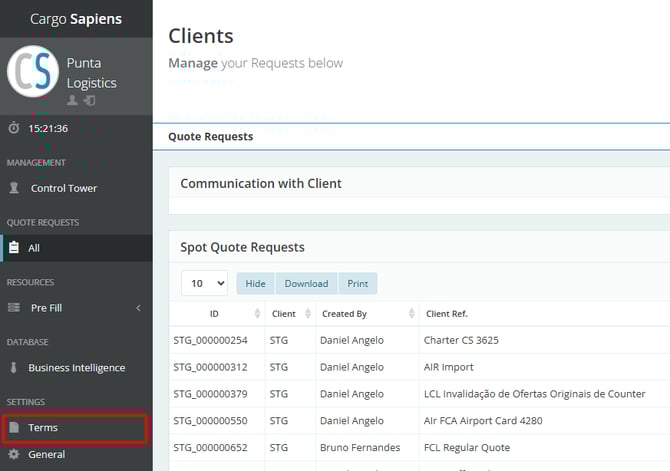
Task: Click the Quote Requests tab header
Action: click(211, 137)
